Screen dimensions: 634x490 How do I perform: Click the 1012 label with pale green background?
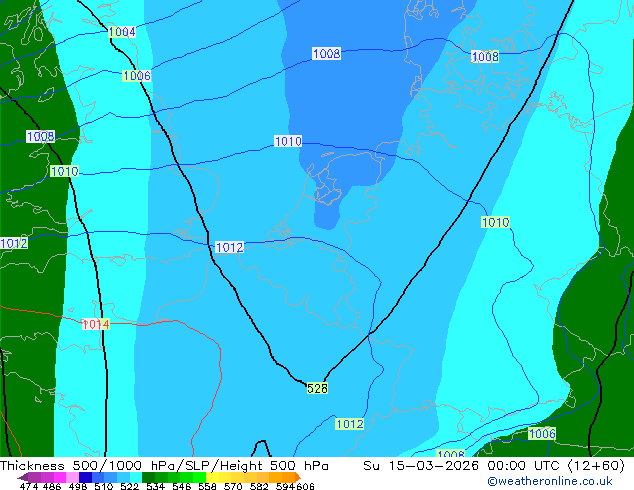[x=350, y=424]
